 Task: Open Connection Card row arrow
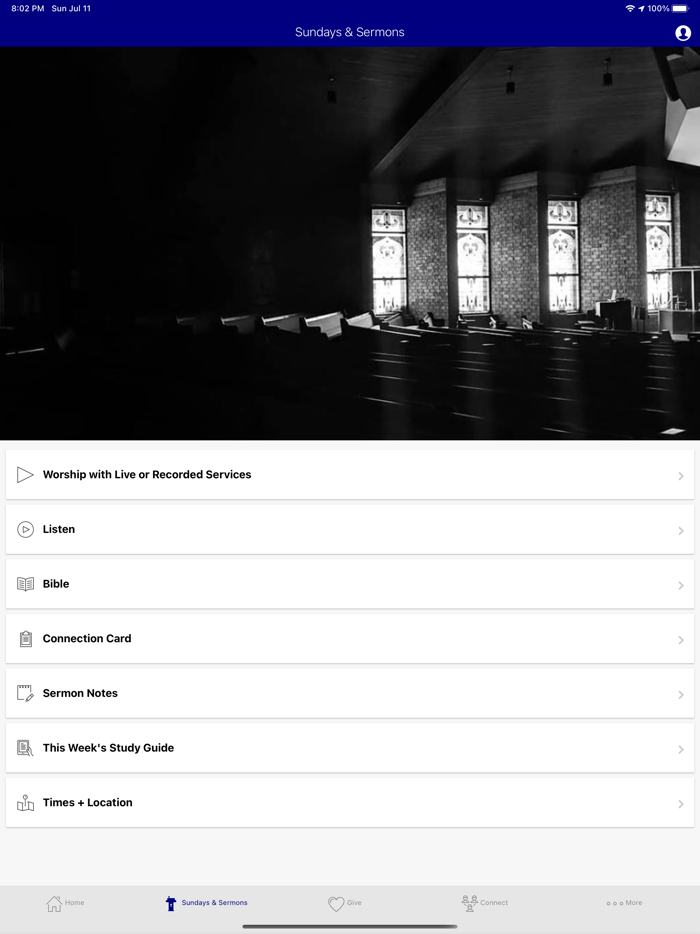point(680,640)
